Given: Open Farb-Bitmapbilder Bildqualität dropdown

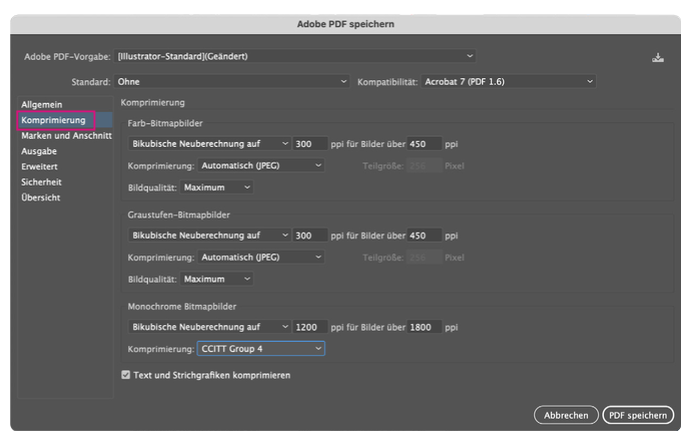Looking at the screenshot, I should (217, 187).
